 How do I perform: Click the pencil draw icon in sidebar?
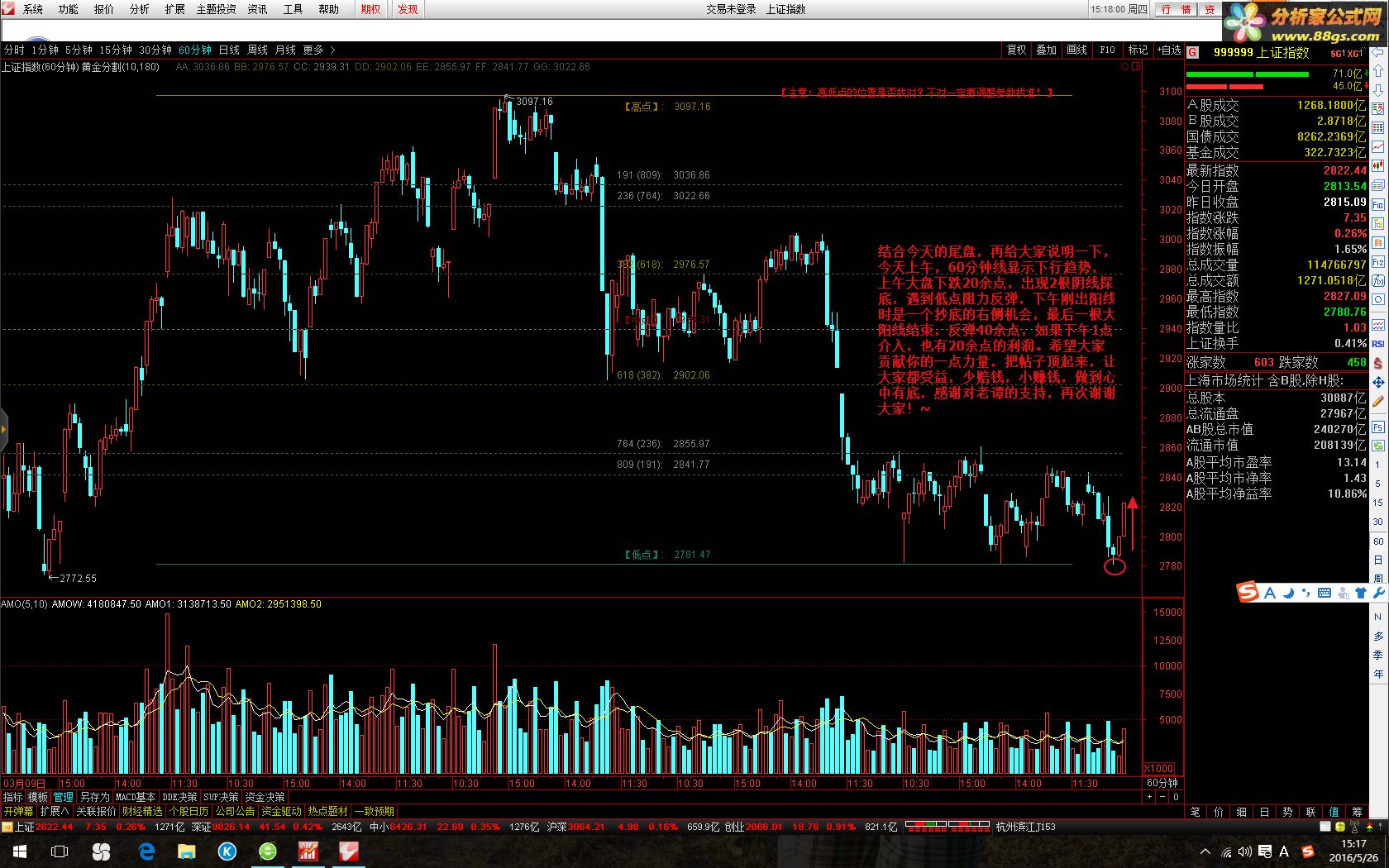tap(1378, 402)
